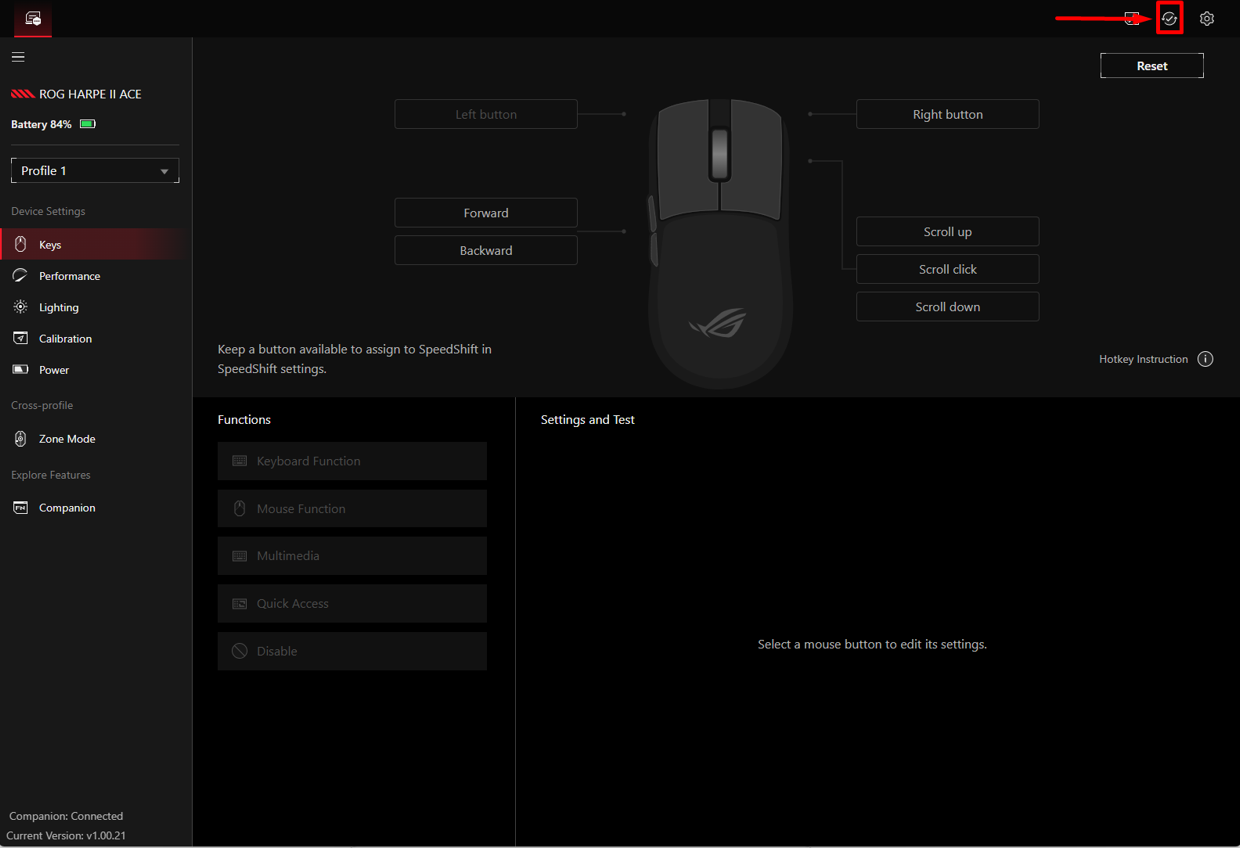Image resolution: width=1240 pixels, height=850 pixels.
Task: Open the Companion feature
Action: click(95, 508)
